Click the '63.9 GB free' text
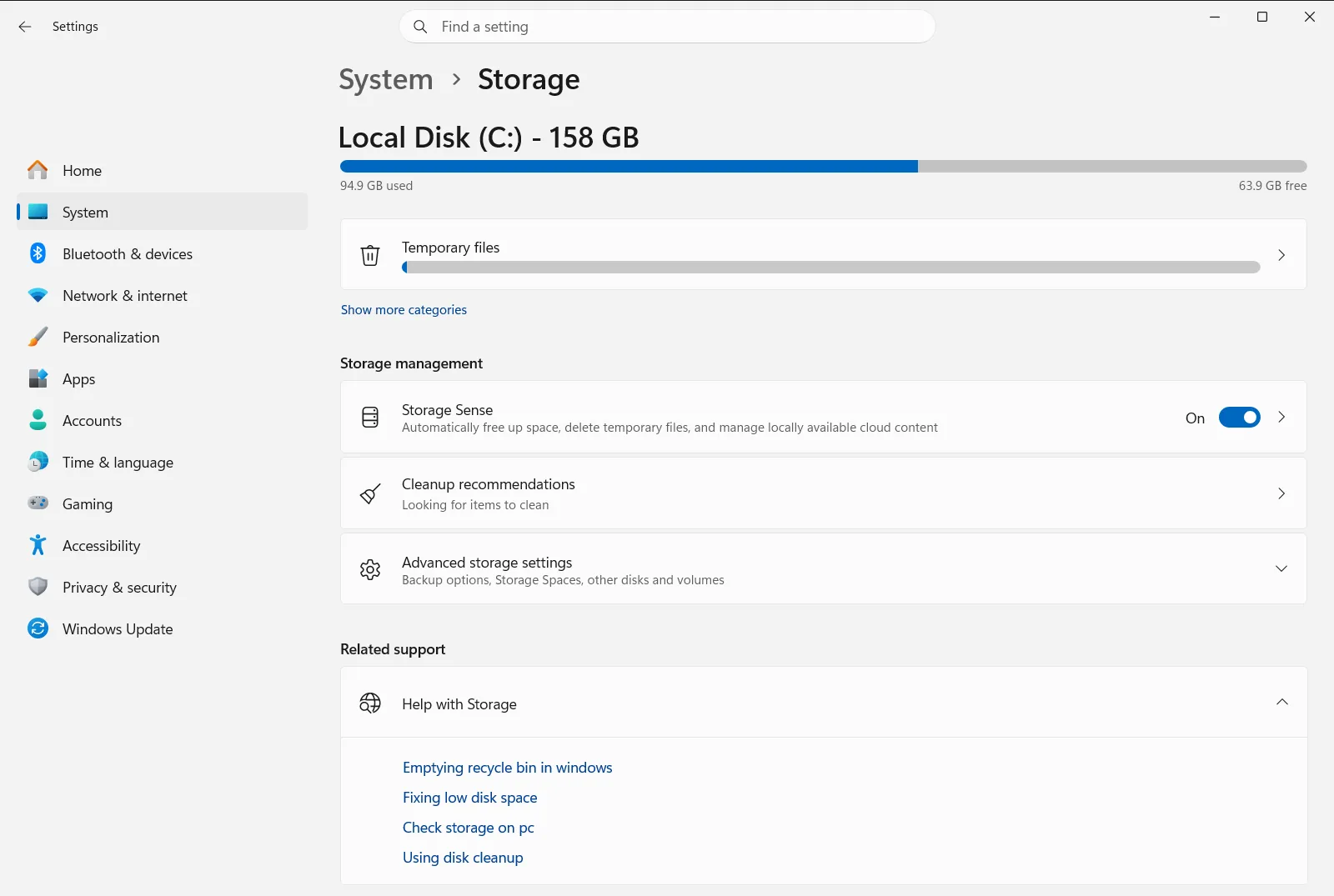1334x896 pixels. pyautogui.click(x=1272, y=186)
